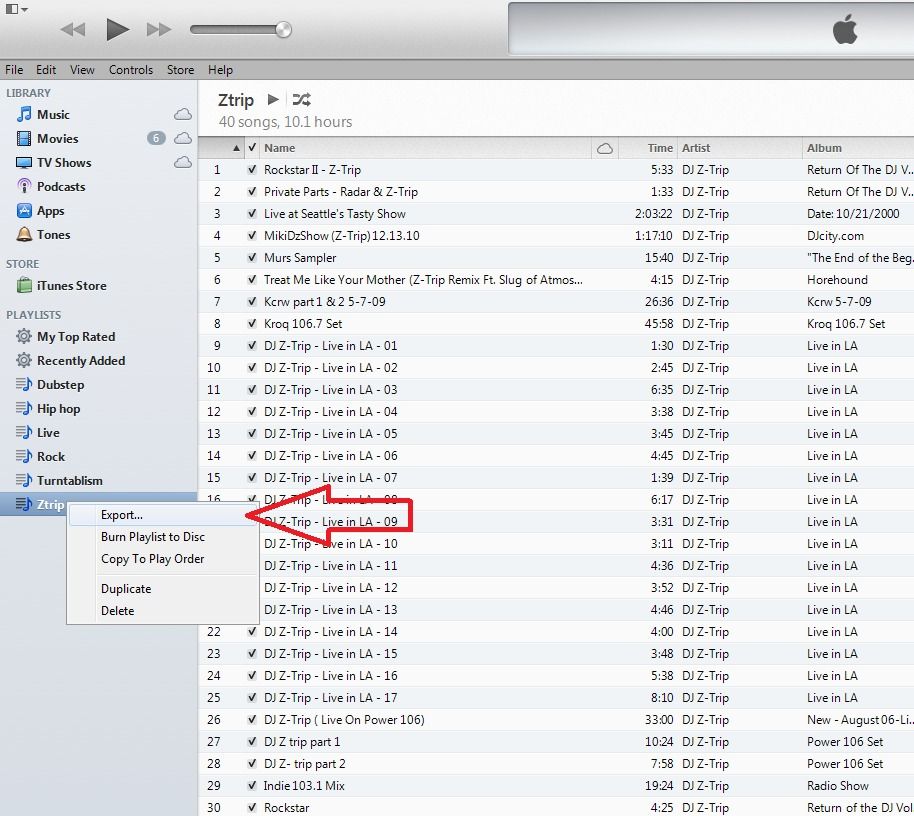Click the previous track rewind button
Screen dimensions: 914x816
(x=73, y=29)
